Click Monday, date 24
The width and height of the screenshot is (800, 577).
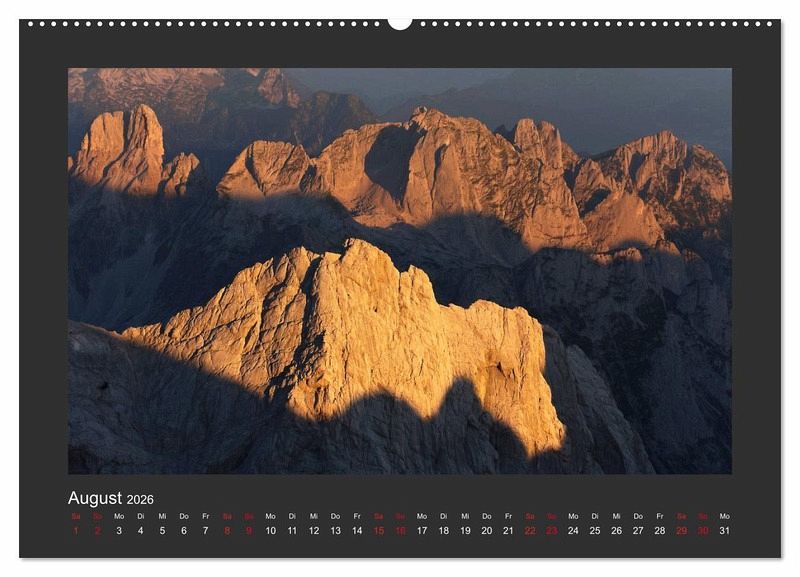point(573,530)
